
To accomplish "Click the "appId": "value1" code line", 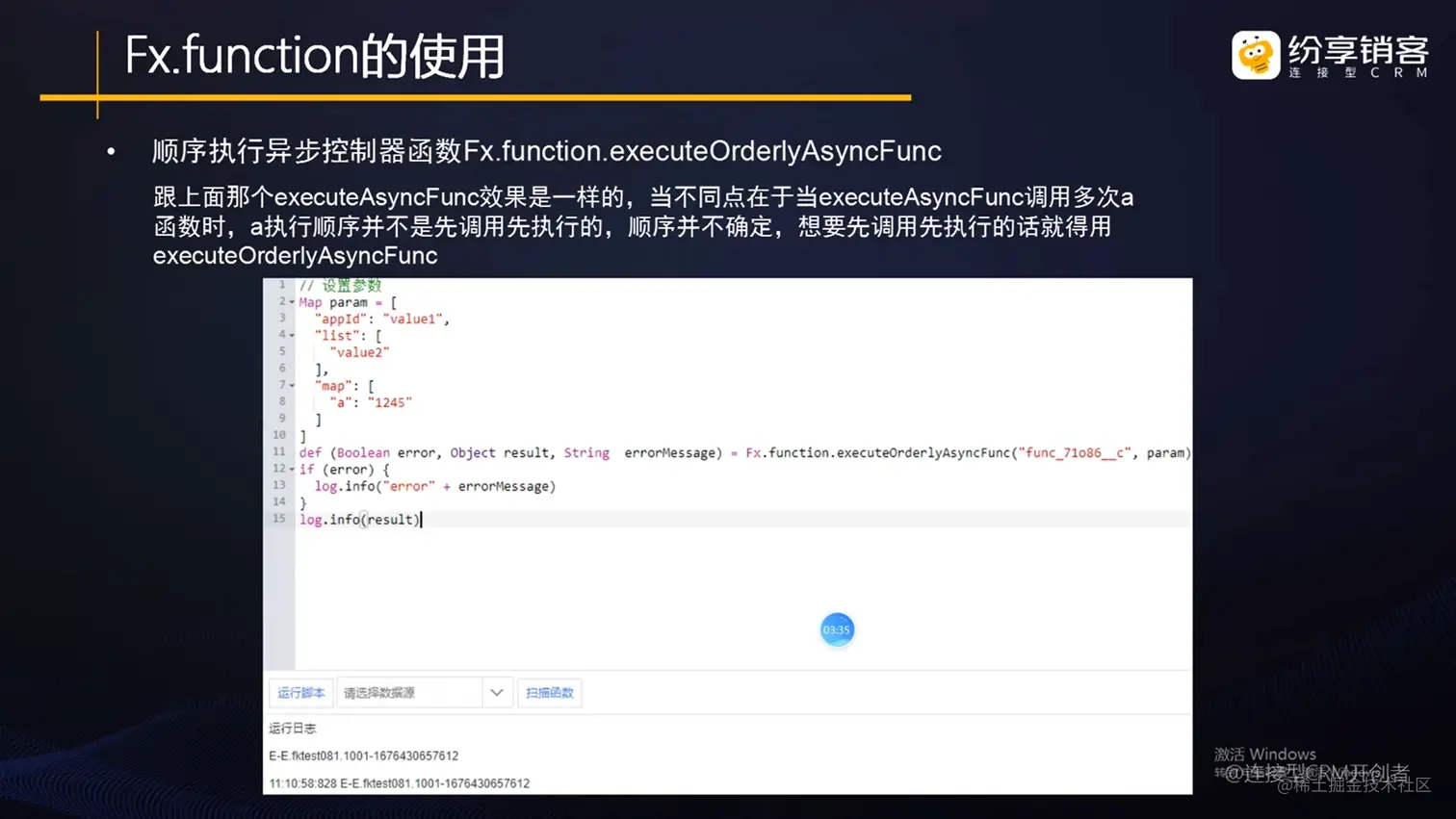I will (x=382, y=319).
